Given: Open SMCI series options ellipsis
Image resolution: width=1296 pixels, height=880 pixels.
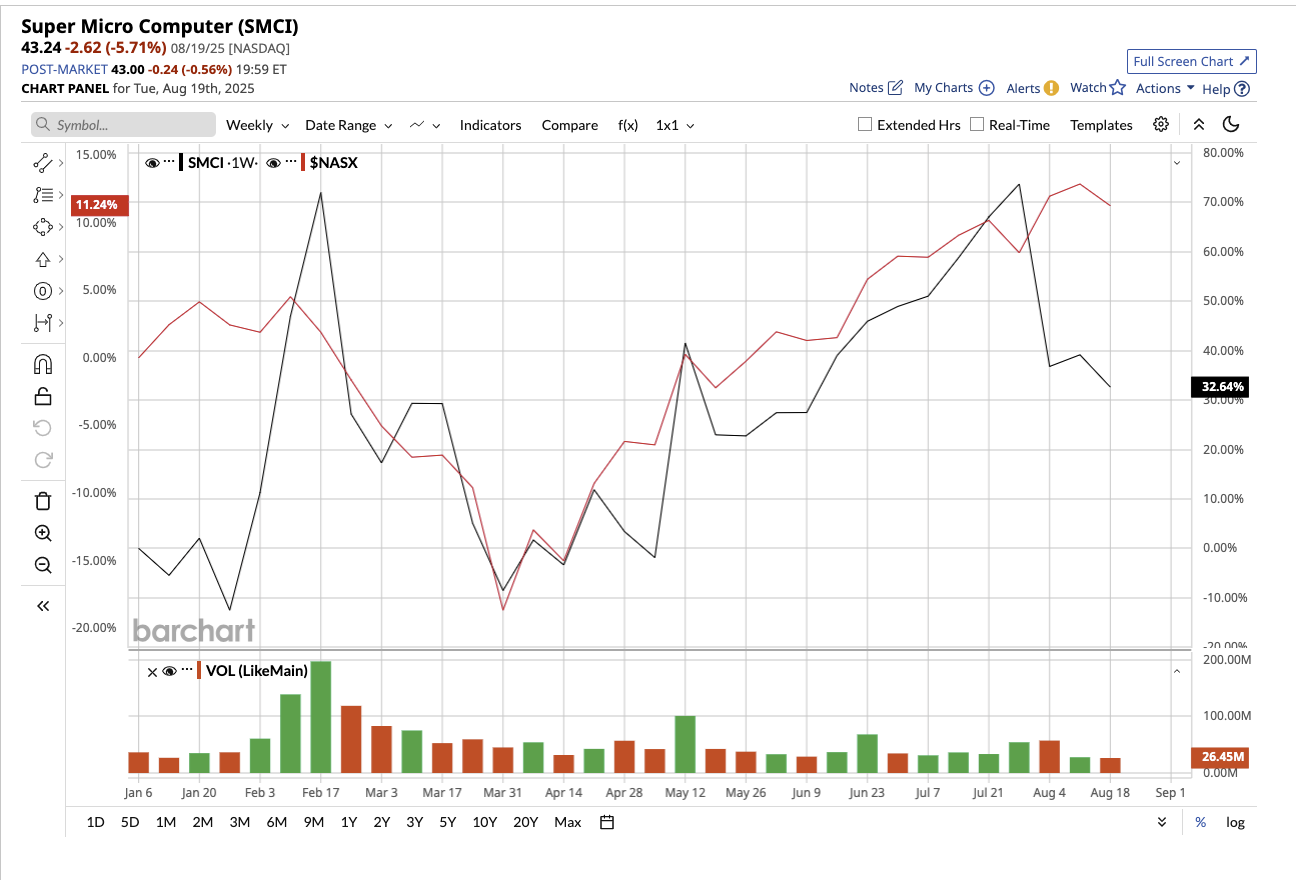Looking at the screenshot, I should pos(168,162).
